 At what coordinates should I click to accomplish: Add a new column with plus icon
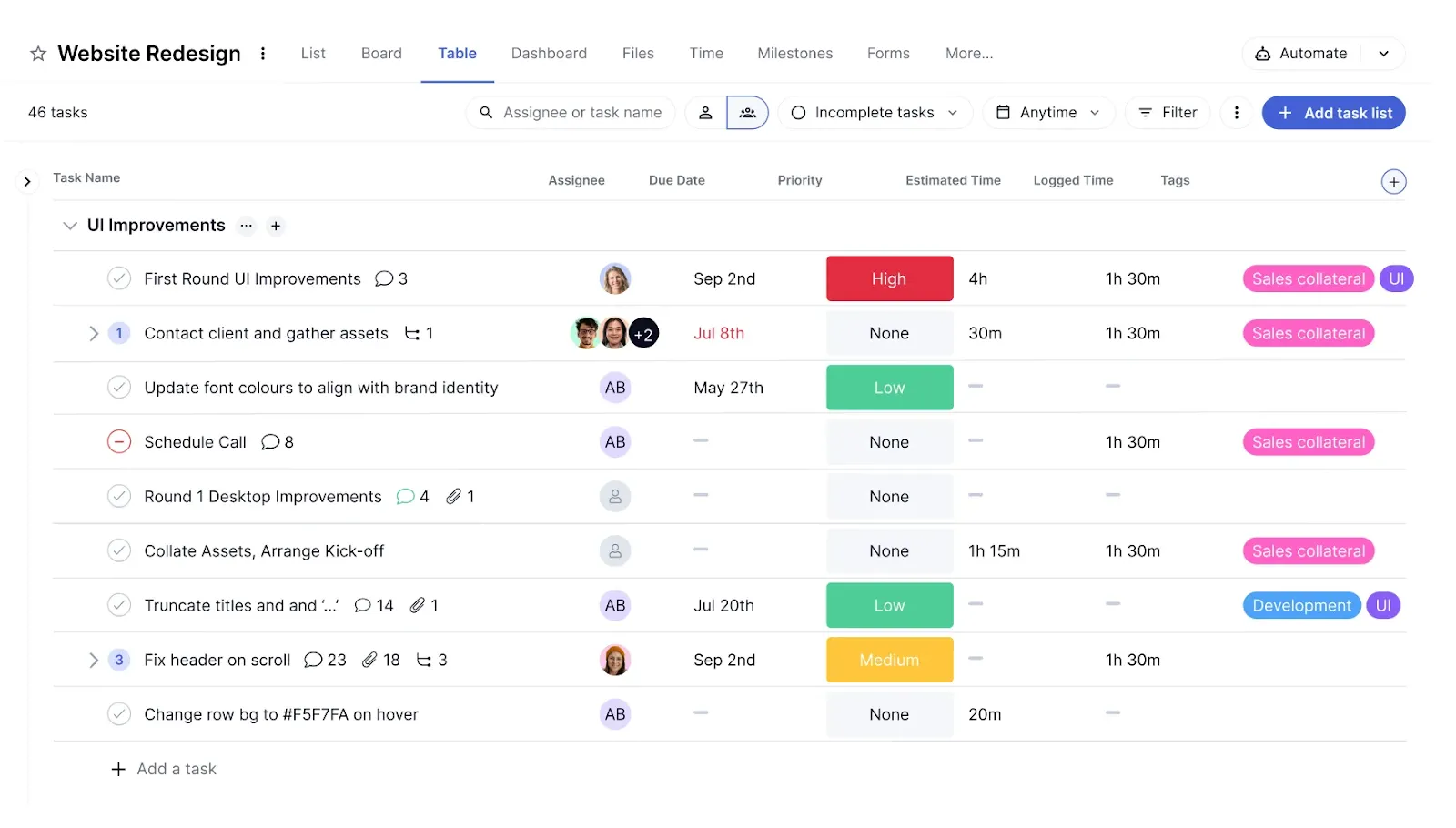coord(1393,182)
